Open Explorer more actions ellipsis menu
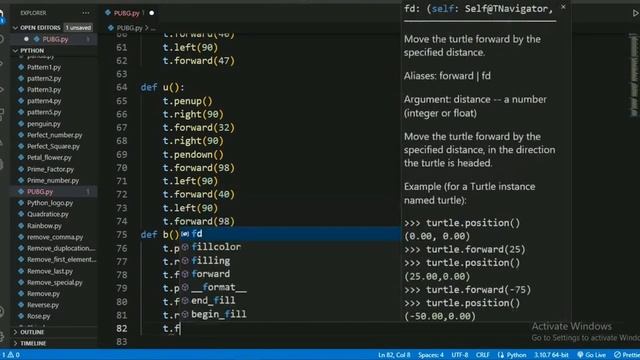This screenshot has width=640, height=360. pos(86,13)
